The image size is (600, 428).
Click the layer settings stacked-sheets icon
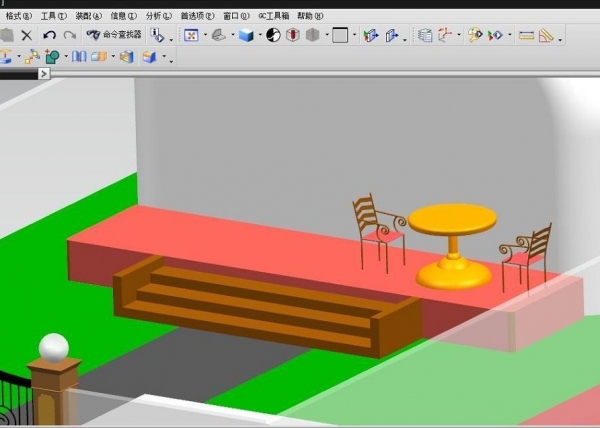(425, 35)
